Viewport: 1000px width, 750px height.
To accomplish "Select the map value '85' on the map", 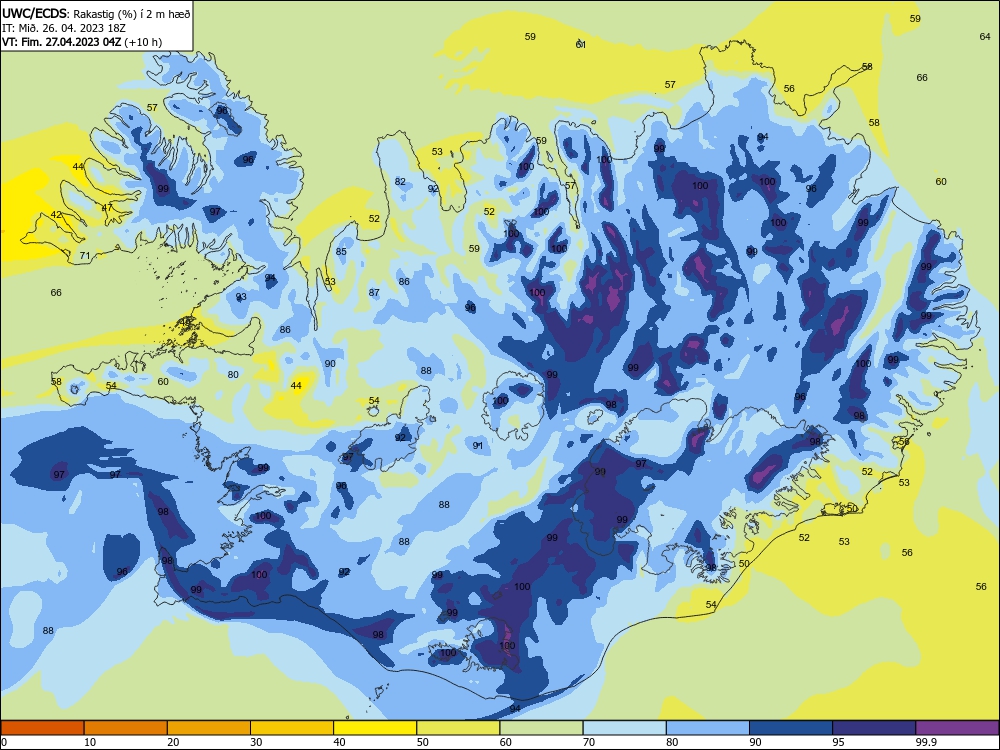I will pyautogui.click(x=341, y=251).
